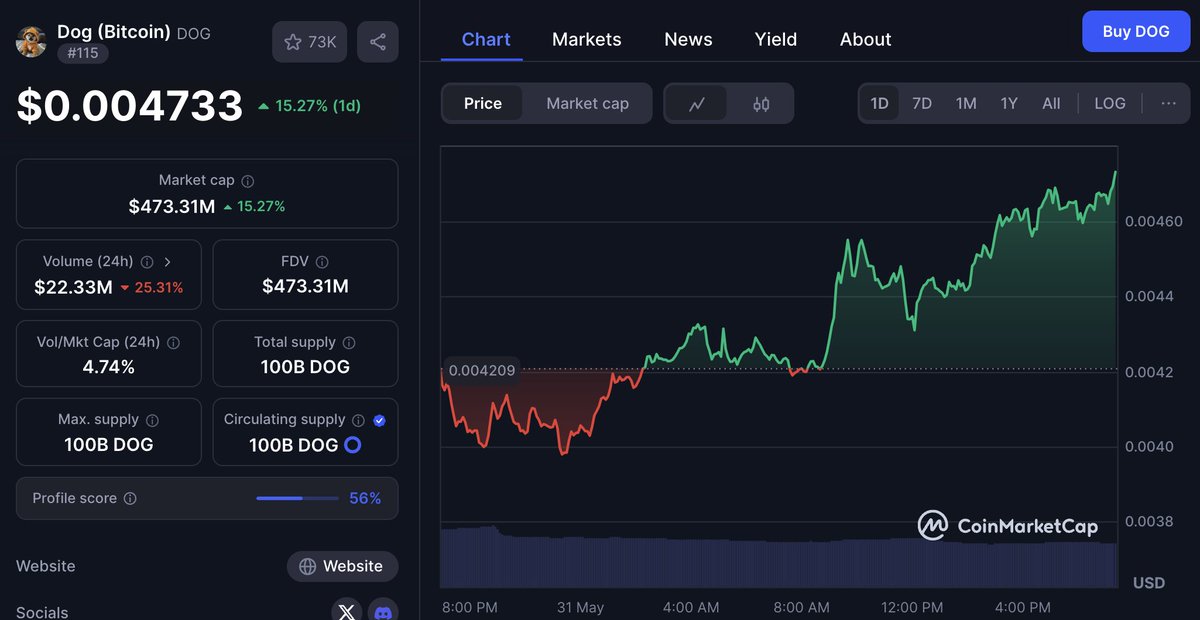Toggle LOG scale on chart

[x=1110, y=103]
